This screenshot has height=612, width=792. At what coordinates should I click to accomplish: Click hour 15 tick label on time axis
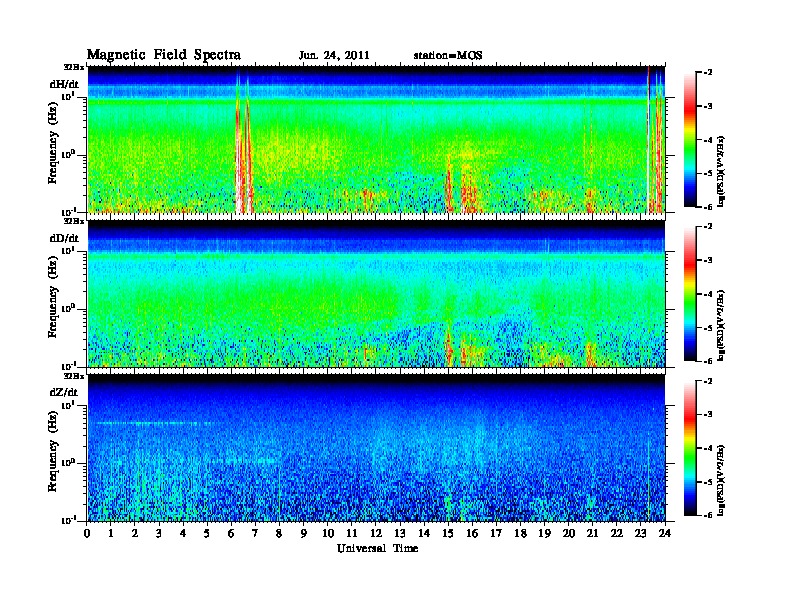click(448, 533)
